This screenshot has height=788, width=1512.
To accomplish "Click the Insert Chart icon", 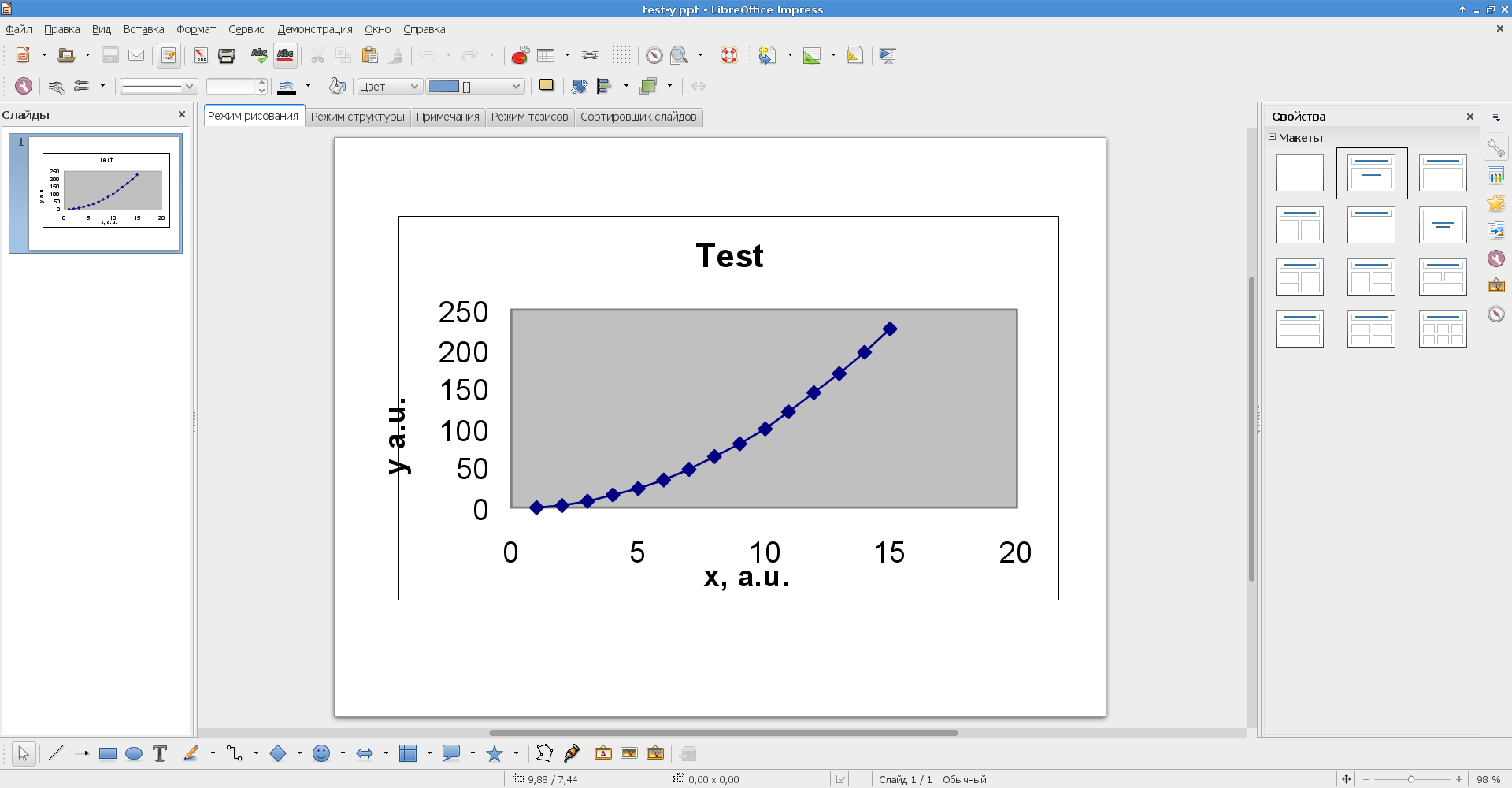I will [520, 56].
